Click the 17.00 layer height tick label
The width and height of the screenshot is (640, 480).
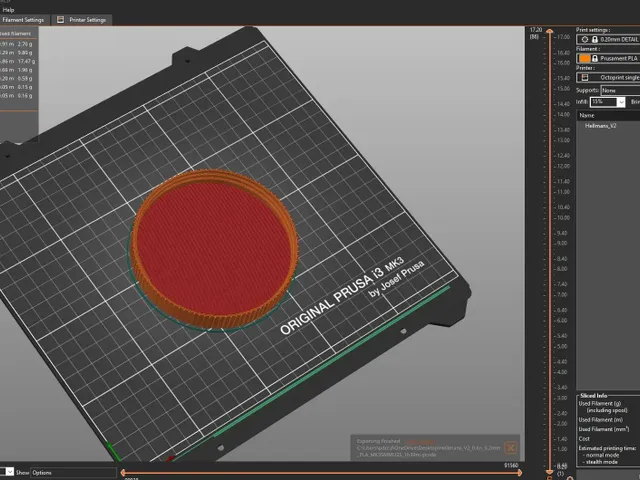coord(563,37)
